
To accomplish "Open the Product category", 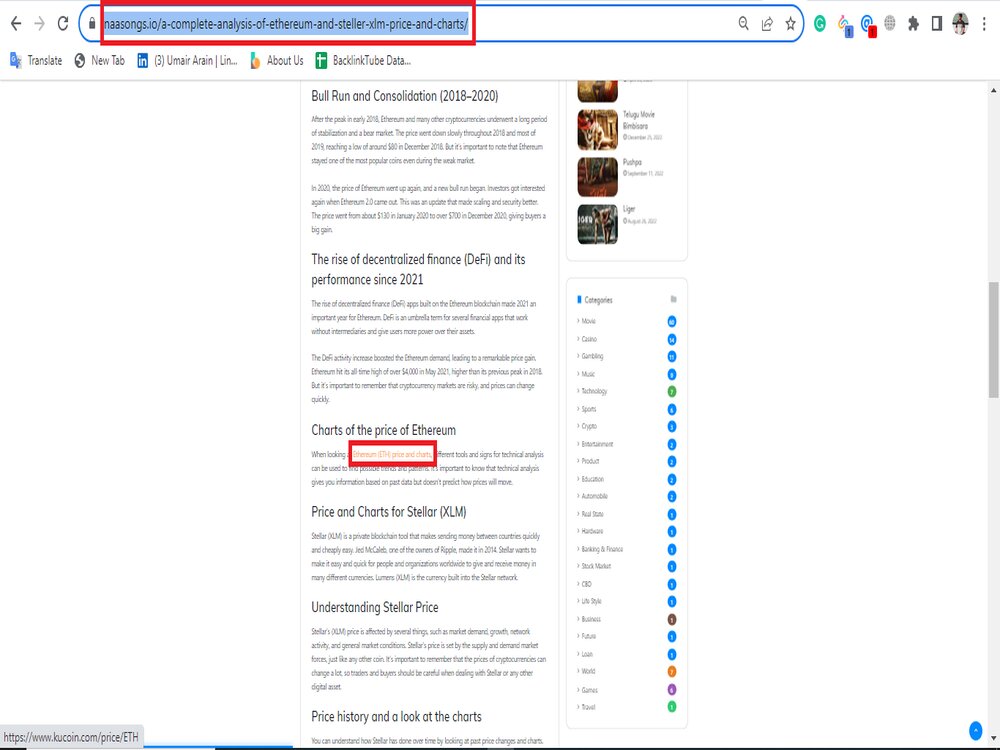I will [x=590, y=461].
